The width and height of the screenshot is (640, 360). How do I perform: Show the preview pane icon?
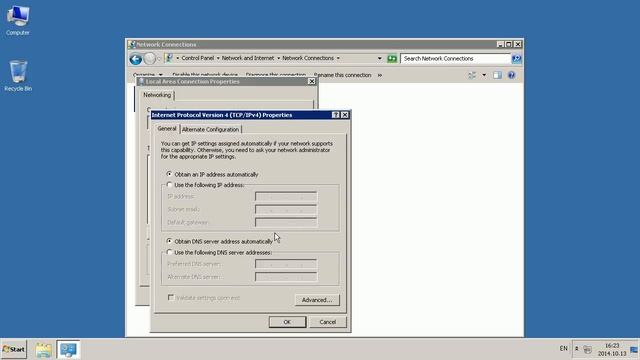[497, 75]
